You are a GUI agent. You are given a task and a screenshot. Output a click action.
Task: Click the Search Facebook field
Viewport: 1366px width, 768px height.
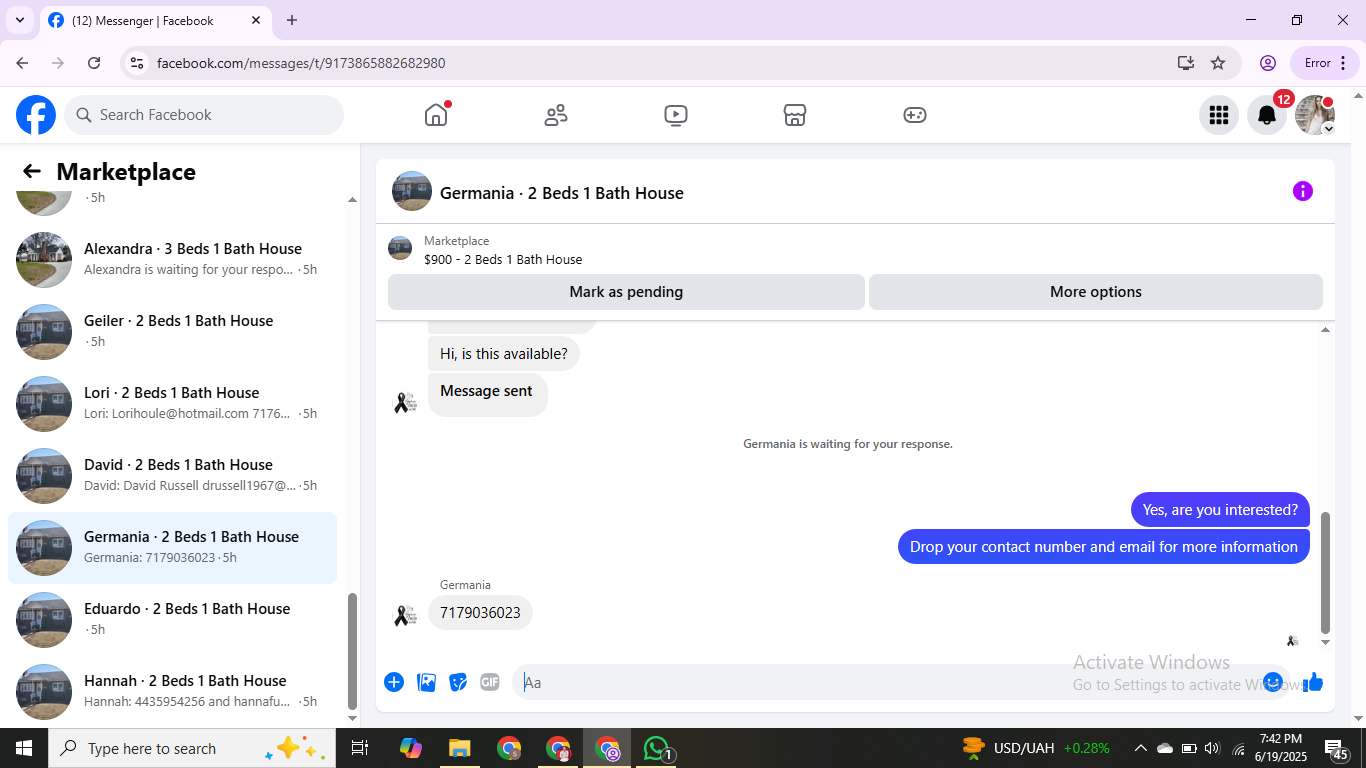(x=204, y=115)
